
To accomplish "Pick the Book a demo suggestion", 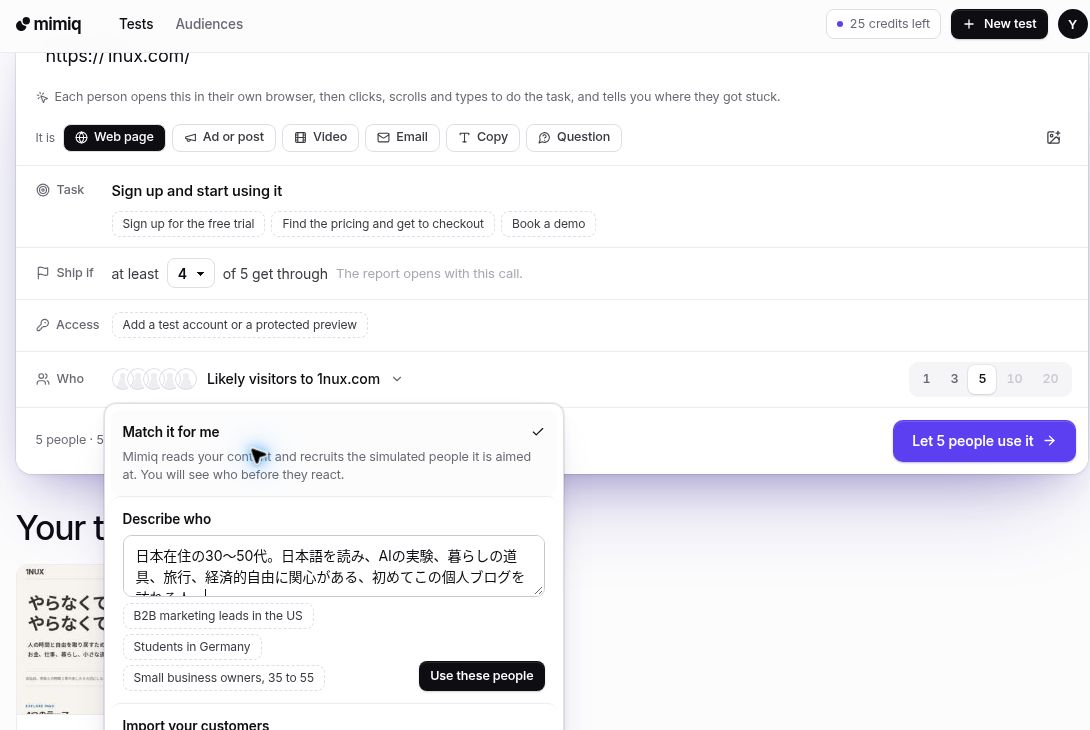I will tap(548, 224).
